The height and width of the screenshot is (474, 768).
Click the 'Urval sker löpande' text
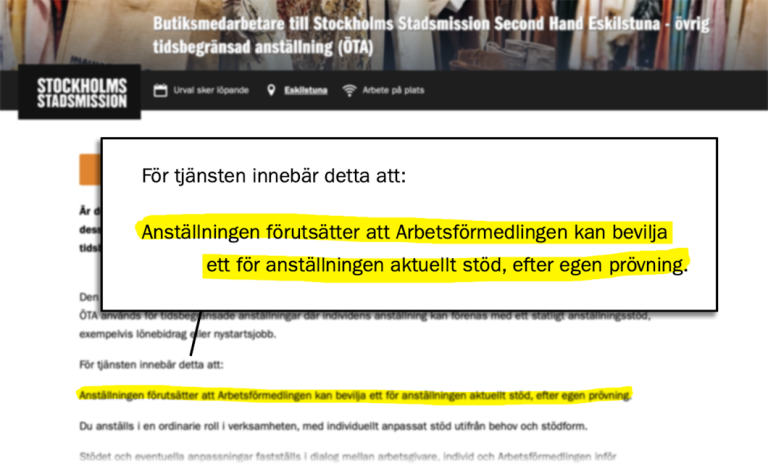pyautogui.click(x=211, y=90)
